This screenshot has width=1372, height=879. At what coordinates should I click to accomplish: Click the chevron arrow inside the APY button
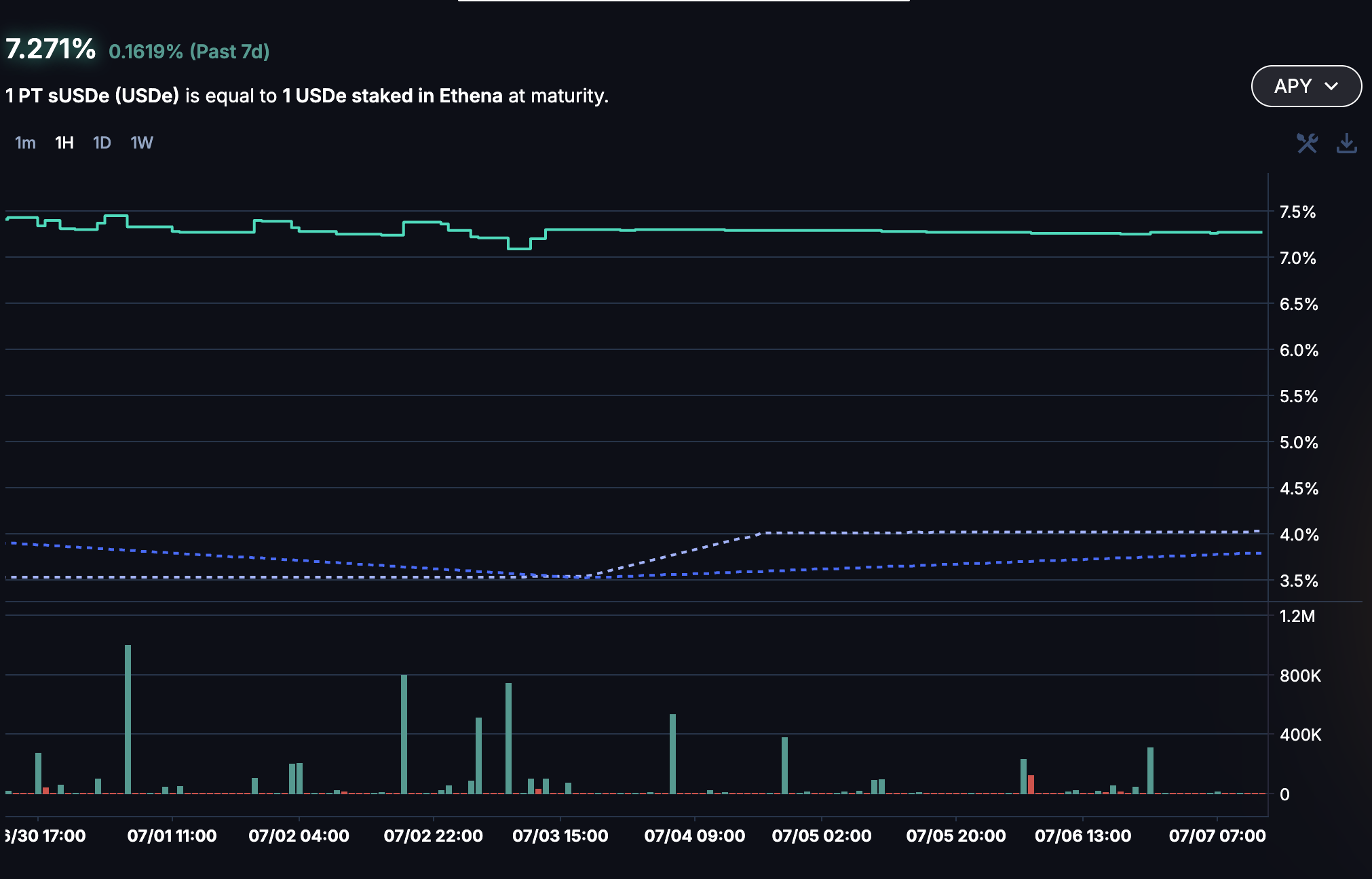tap(1331, 86)
